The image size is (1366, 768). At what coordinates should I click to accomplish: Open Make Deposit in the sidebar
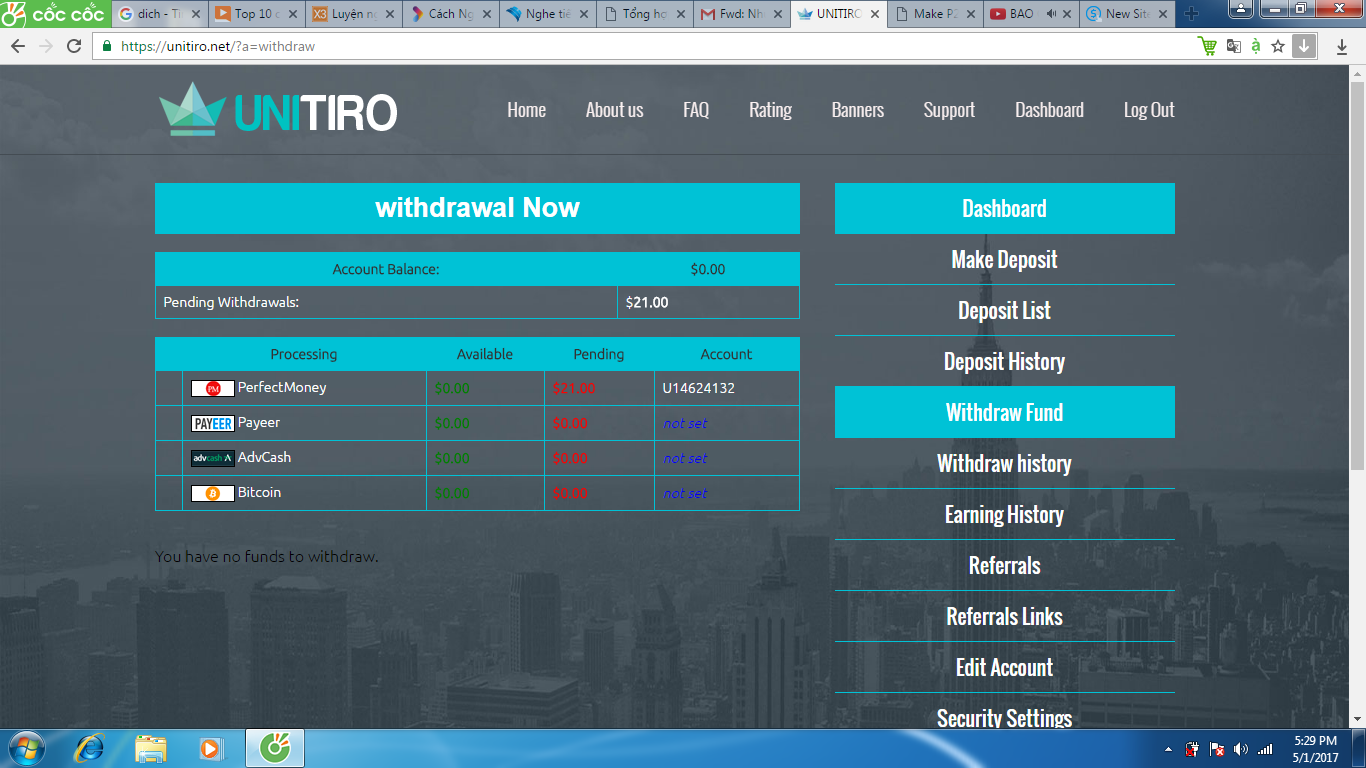pyautogui.click(x=1005, y=259)
